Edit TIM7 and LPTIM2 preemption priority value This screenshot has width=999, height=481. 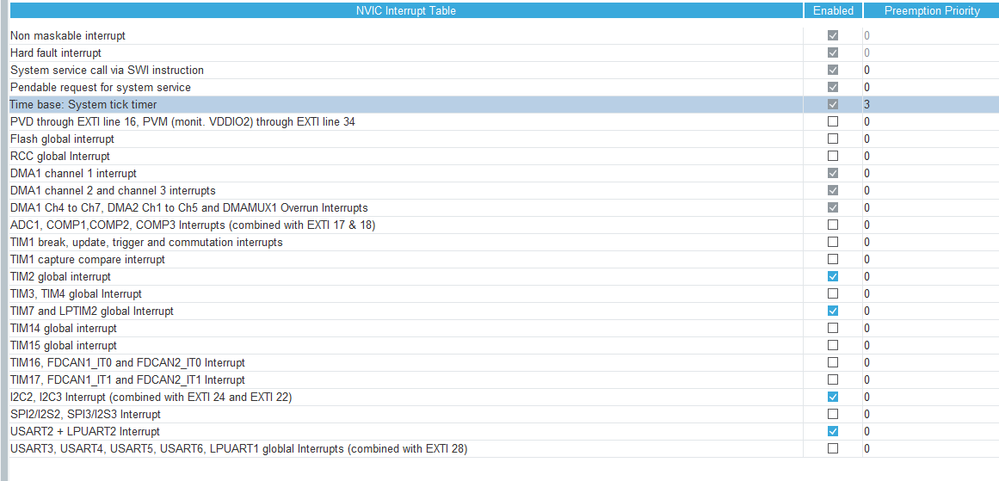931,311
